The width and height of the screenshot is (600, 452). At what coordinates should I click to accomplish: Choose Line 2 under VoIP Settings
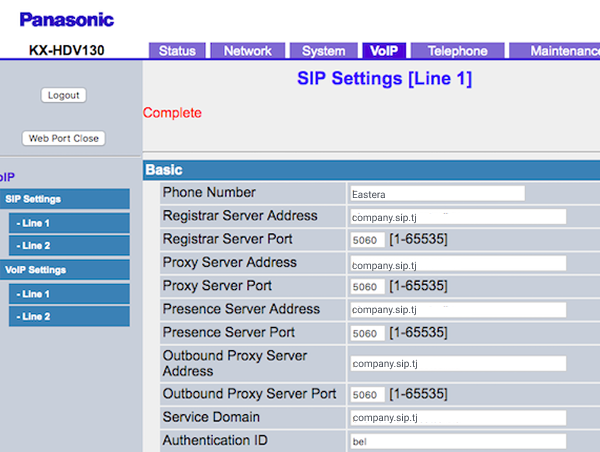(69, 316)
